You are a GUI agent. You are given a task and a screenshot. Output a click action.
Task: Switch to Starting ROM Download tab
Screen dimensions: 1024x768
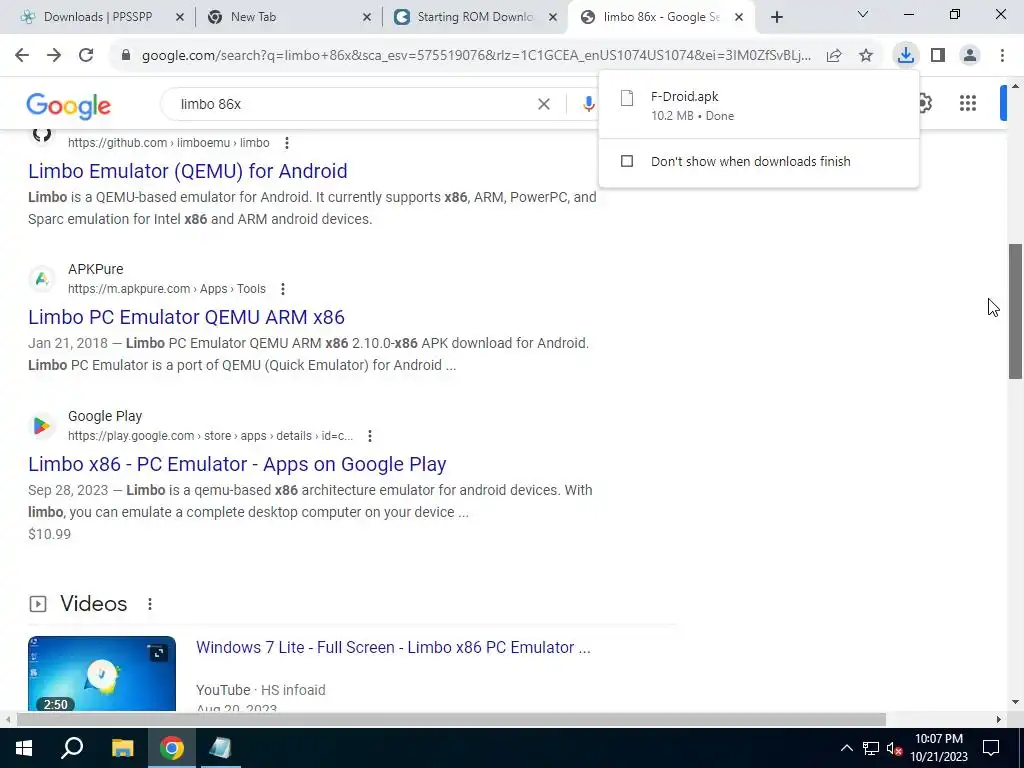pyautogui.click(x=475, y=17)
